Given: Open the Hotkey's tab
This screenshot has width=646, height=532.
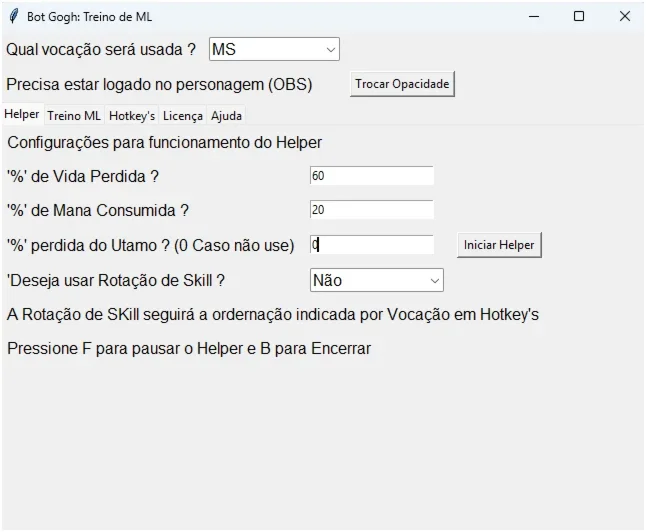Looking at the screenshot, I should point(132,116).
